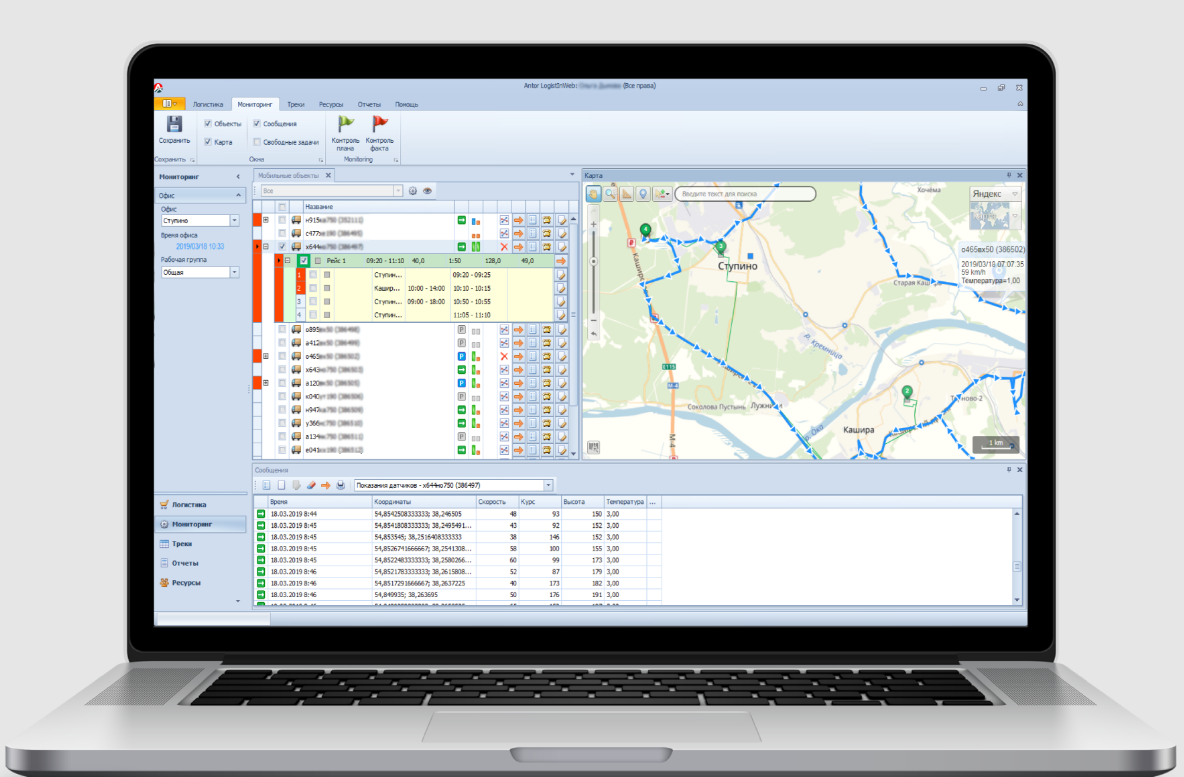Open the Офис dropdown with Ступино
The width and height of the screenshot is (1184, 777).
[234, 220]
